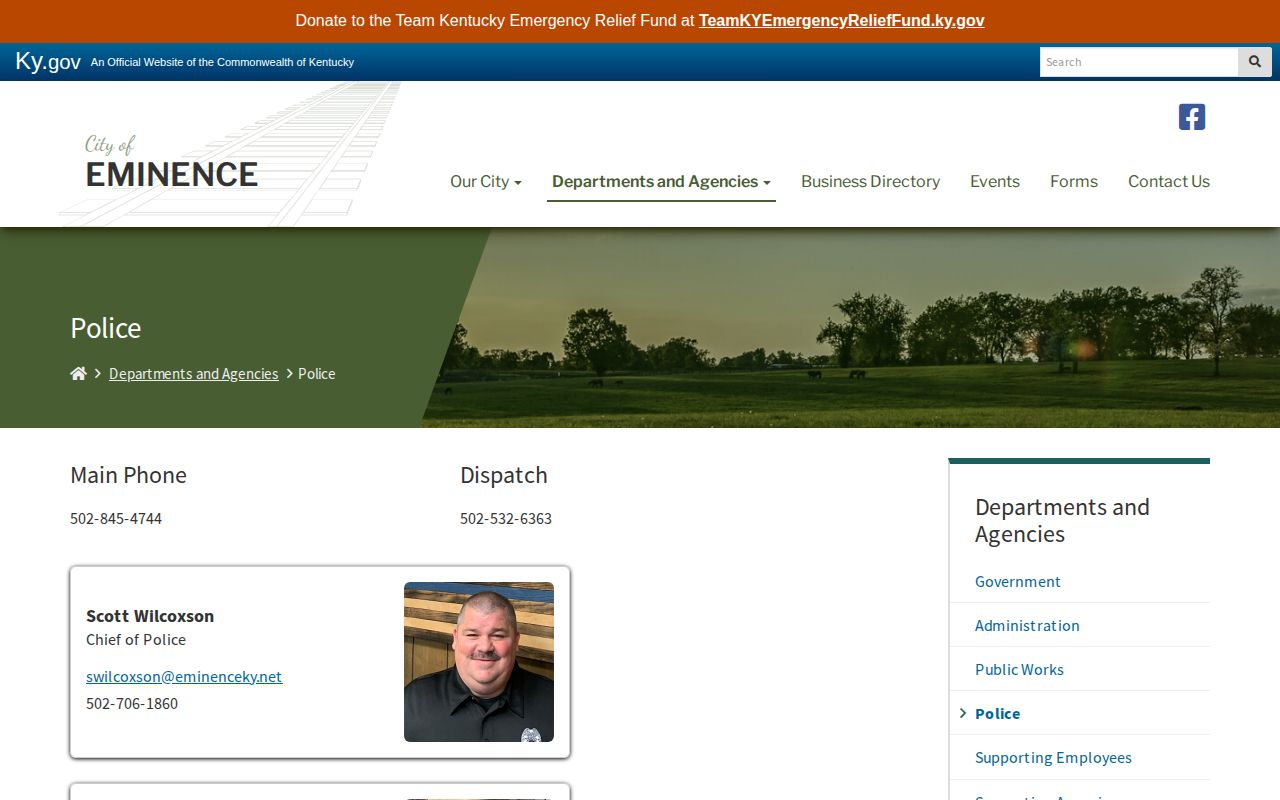1280x800 pixels.
Task: Click chief's phone 502-706-1860
Action: [132, 703]
